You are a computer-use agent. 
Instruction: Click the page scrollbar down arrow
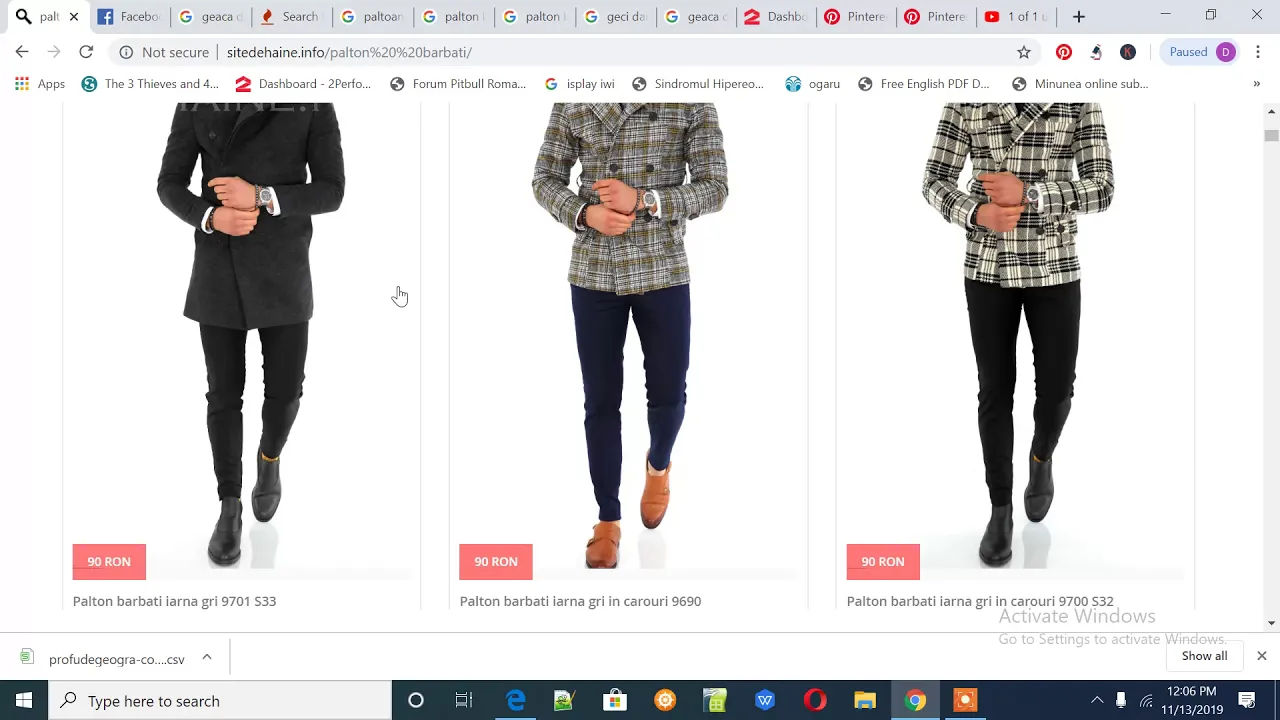coord(1271,623)
